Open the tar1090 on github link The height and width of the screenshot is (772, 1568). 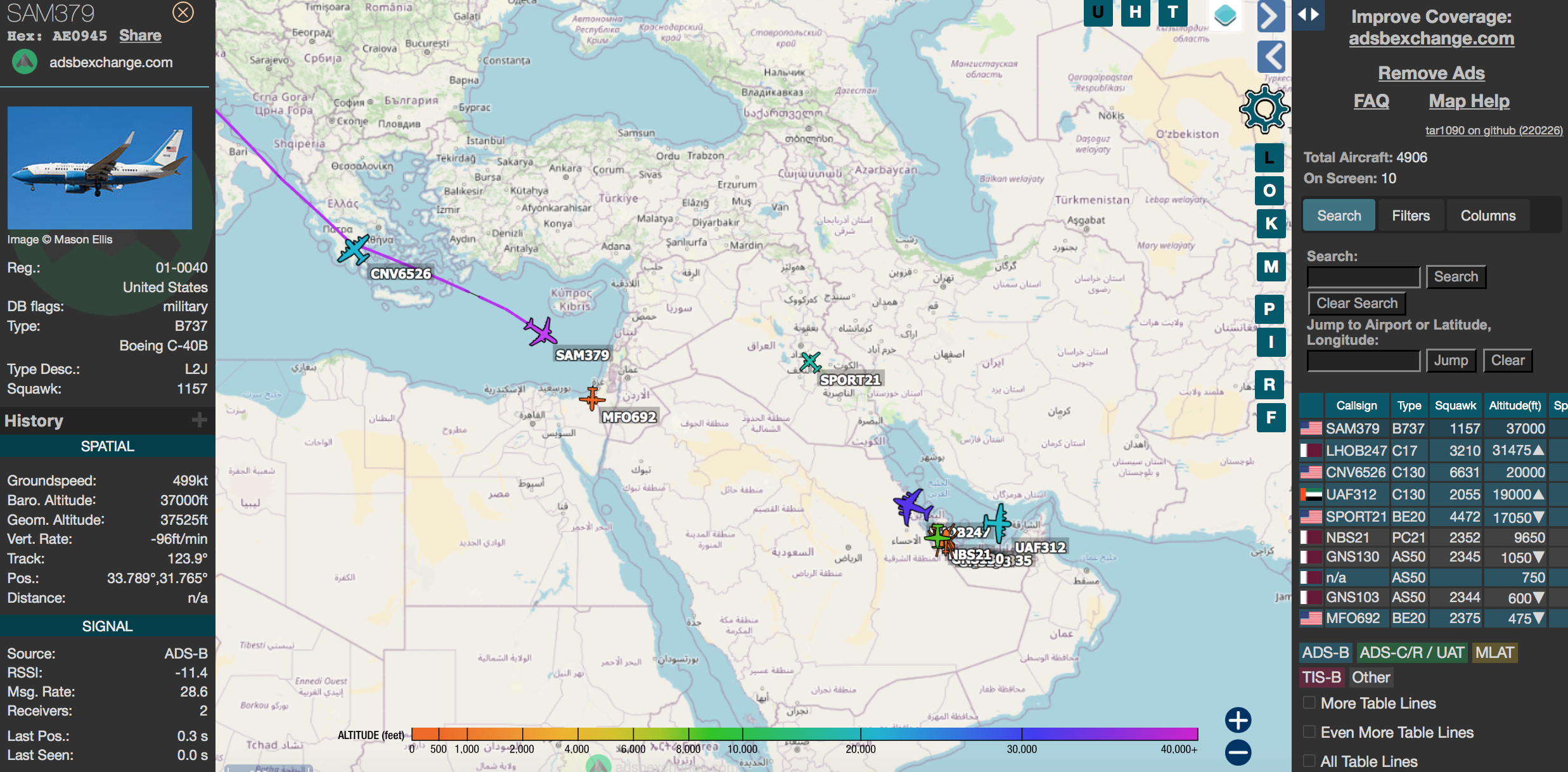1494,131
